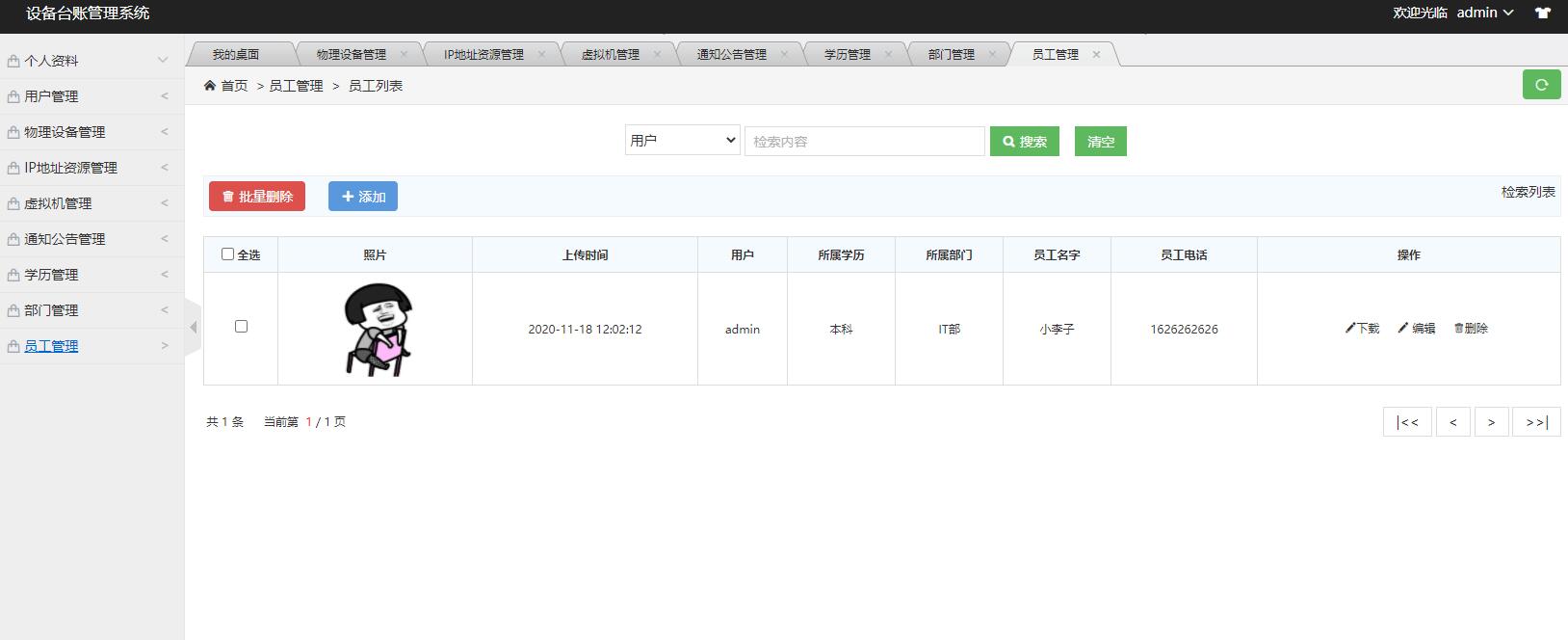This screenshot has height=640, width=1568.
Task: Switch to the 我的桌面 tab
Action: (236, 55)
